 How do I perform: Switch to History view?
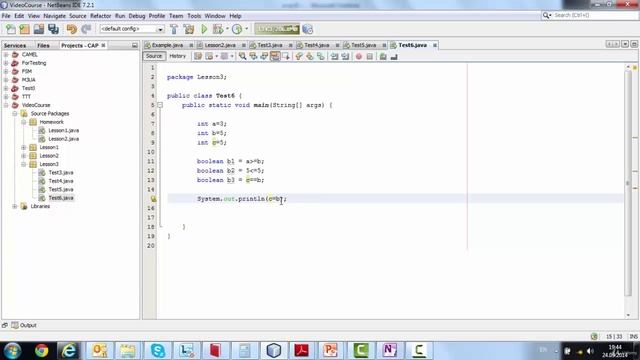coord(177,56)
